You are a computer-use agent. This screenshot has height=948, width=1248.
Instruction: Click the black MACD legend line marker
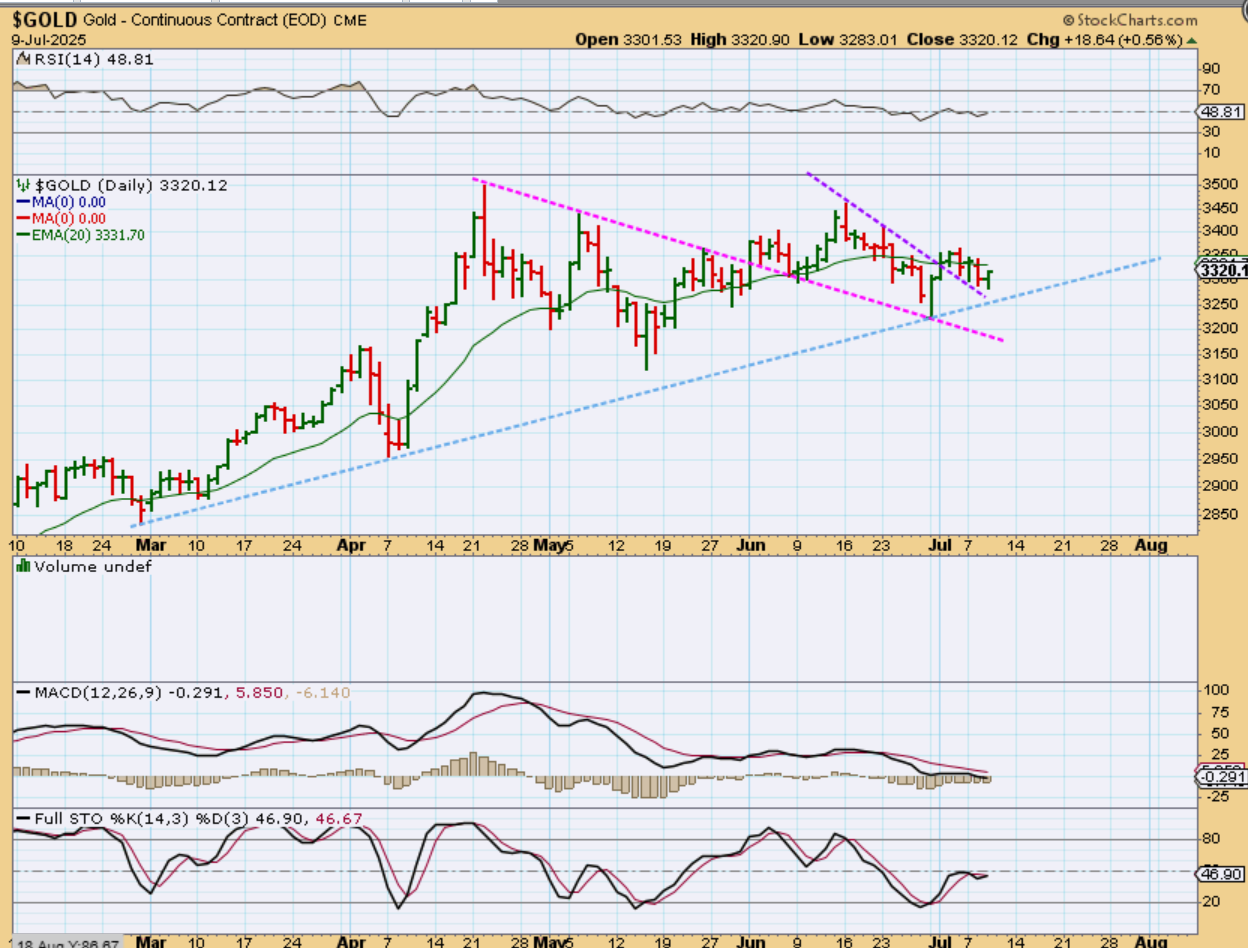[x=24, y=692]
